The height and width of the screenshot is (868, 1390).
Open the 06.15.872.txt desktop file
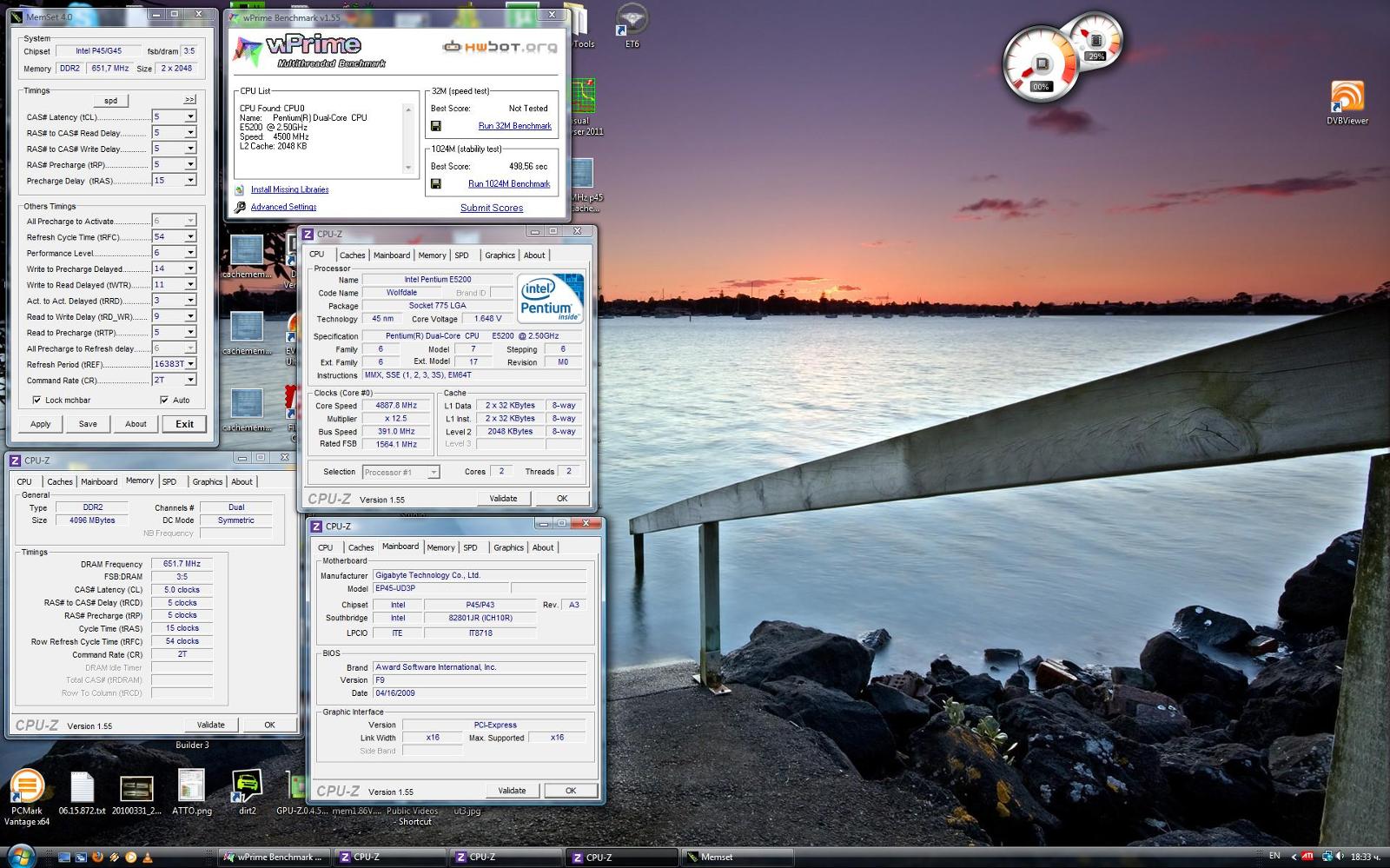[x=82, y=793]
